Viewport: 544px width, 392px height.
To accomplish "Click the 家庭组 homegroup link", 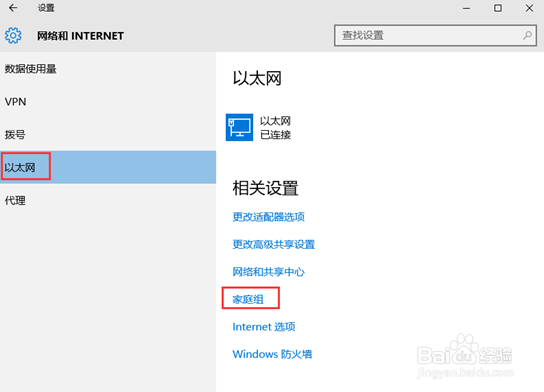I will 248,299.
